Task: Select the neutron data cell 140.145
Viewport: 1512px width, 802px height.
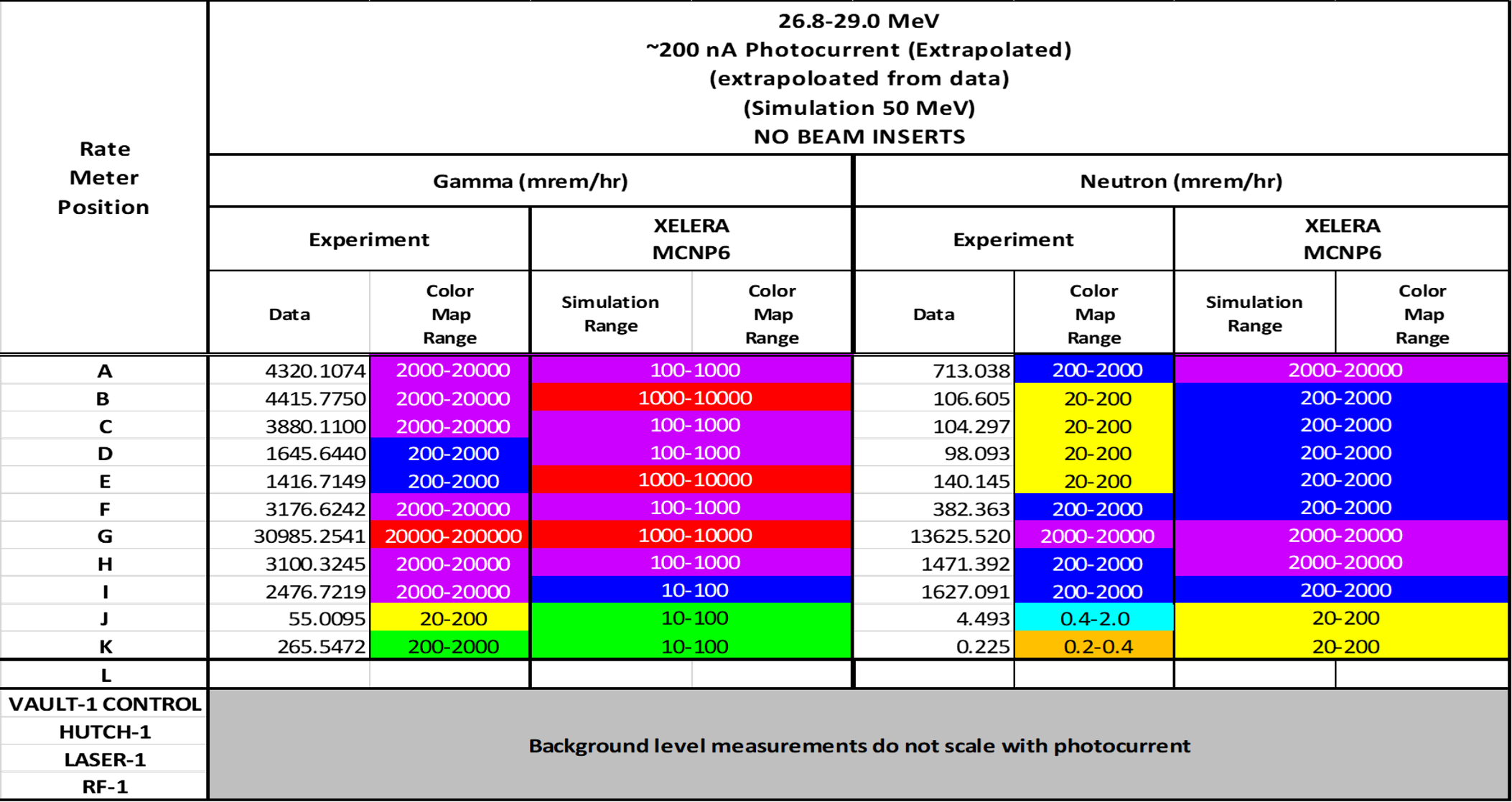Action: point(934,481)
